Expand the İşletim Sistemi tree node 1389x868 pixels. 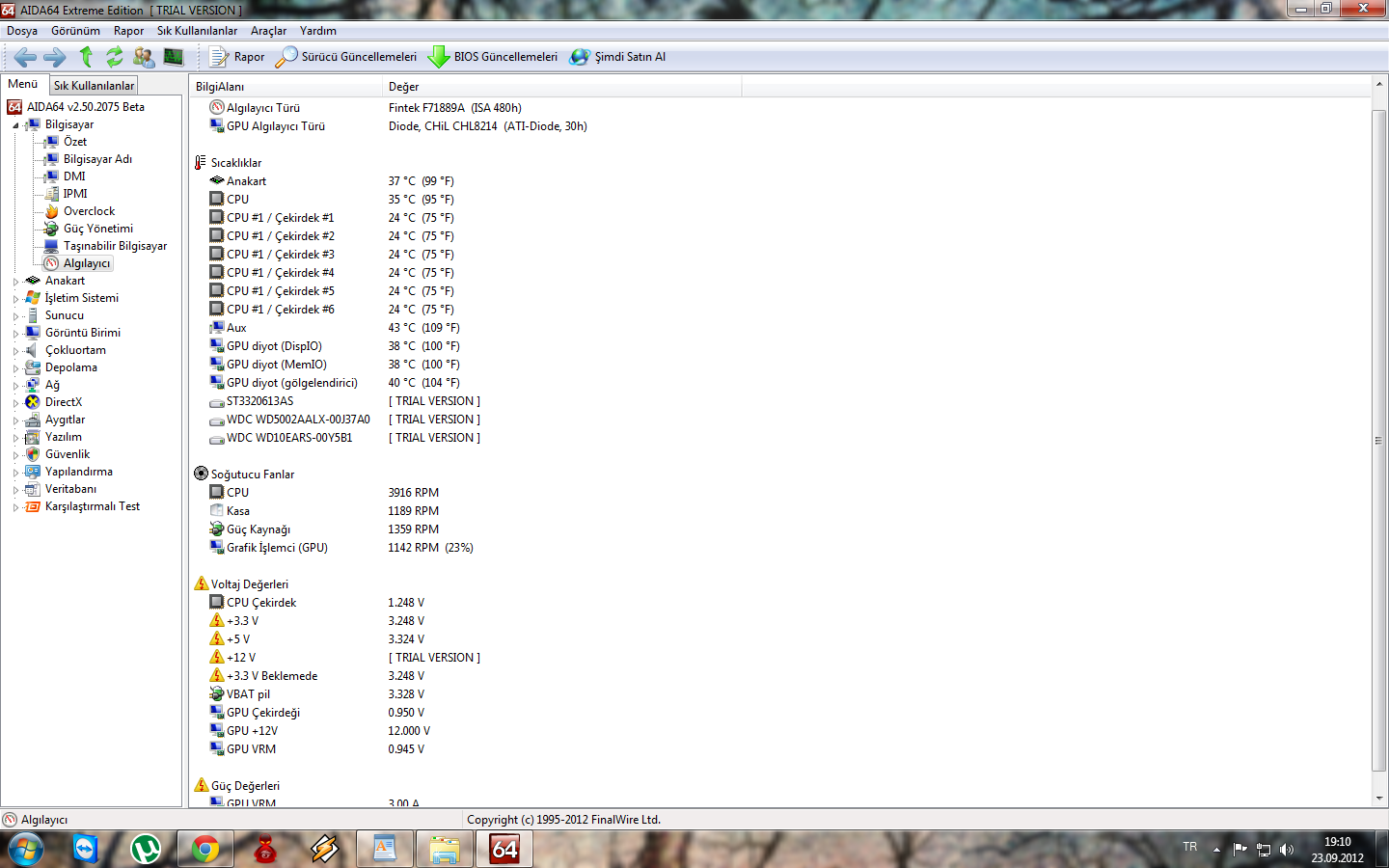15,299
